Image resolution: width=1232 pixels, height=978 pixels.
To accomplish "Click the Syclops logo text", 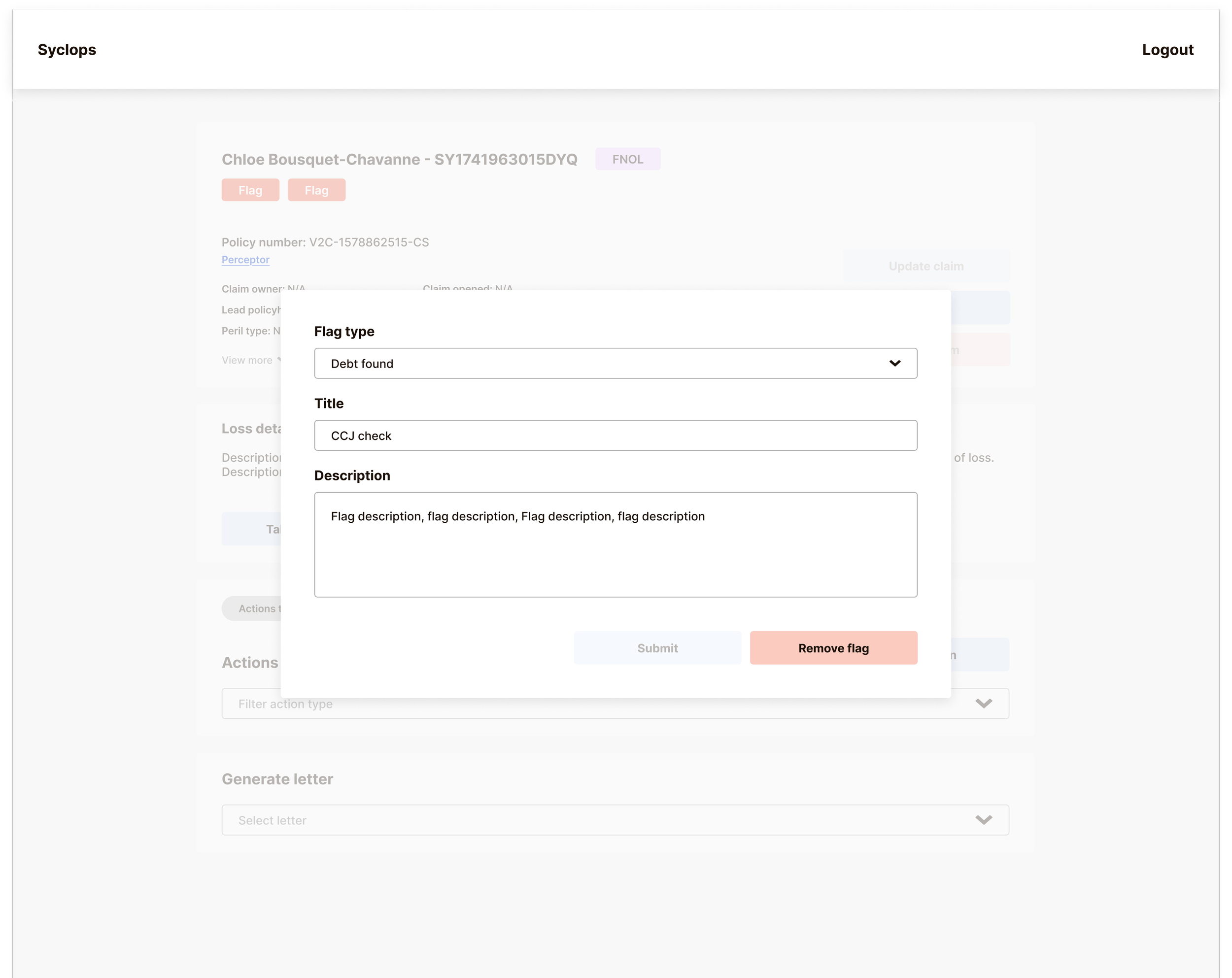I will pos(67,50).
